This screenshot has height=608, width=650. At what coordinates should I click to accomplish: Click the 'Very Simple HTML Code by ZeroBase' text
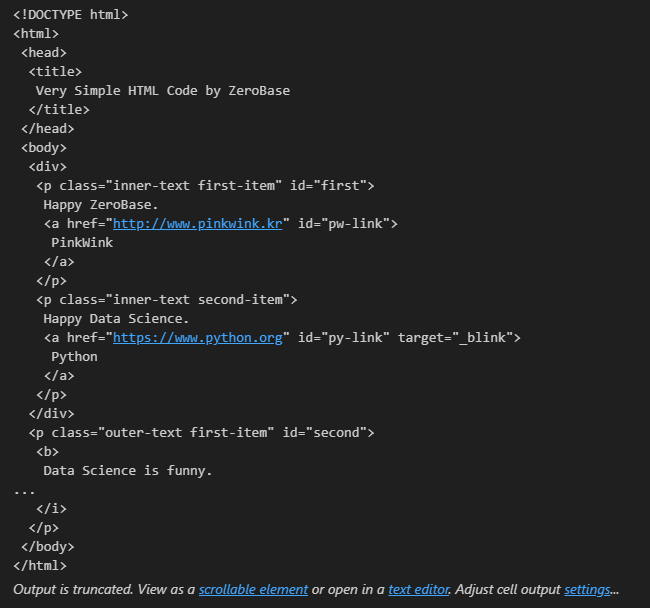pyautogui.click(x=162, y=91)
